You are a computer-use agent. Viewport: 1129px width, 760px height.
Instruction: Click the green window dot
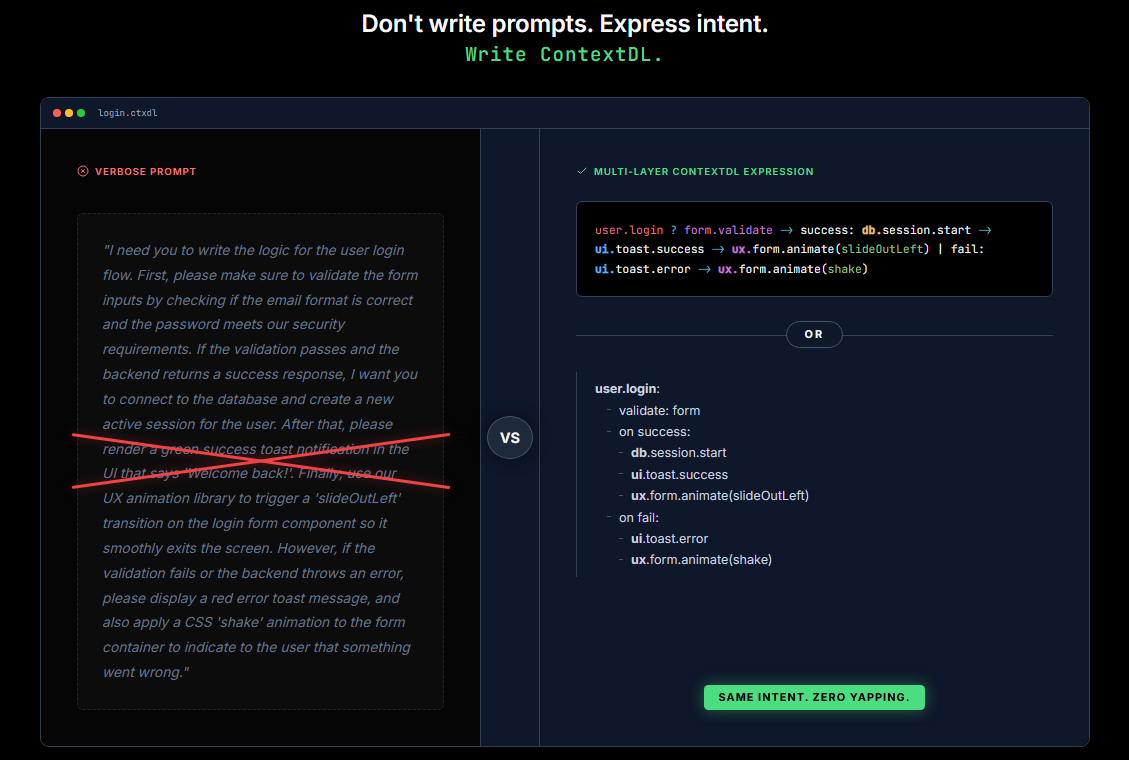(x=81, y=113)
